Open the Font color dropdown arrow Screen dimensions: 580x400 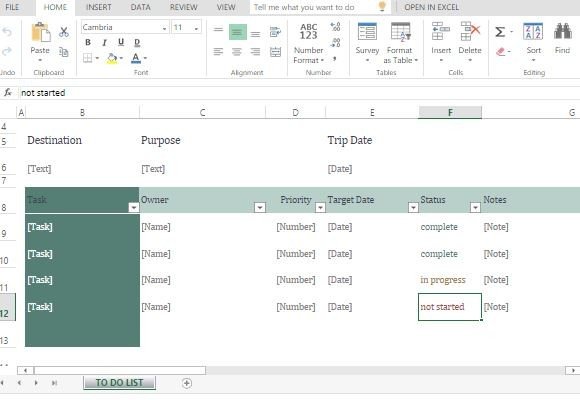click(145, 58)
